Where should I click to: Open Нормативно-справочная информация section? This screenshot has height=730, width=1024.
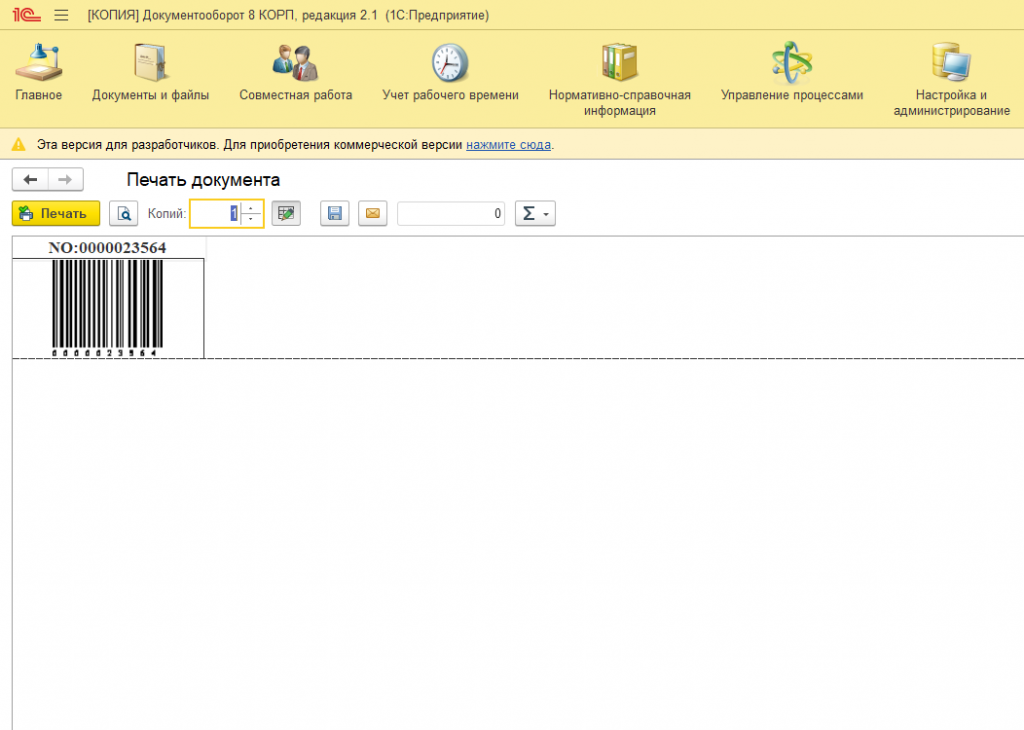tap(620, 80)
